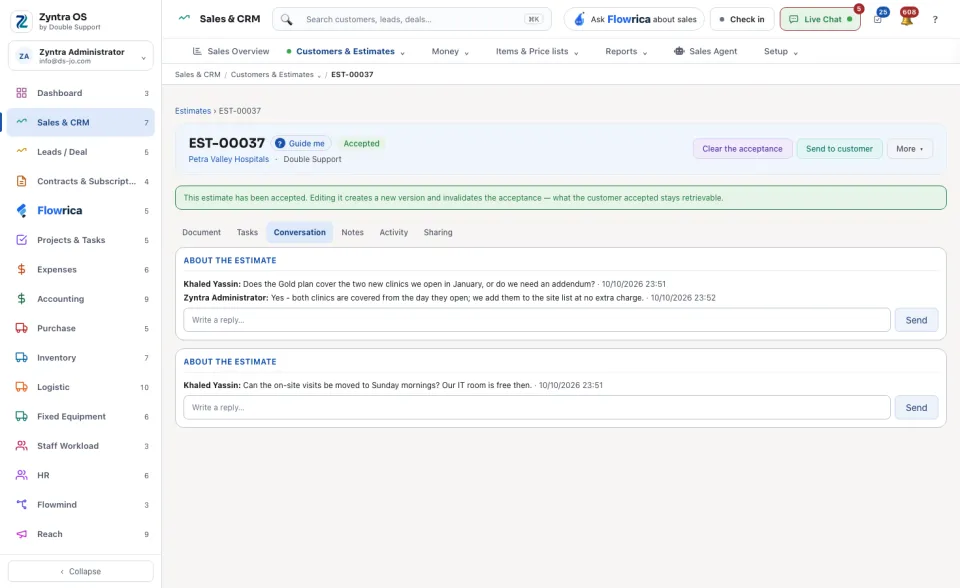Click the green accepted estimate notice banner

point(560,198)
